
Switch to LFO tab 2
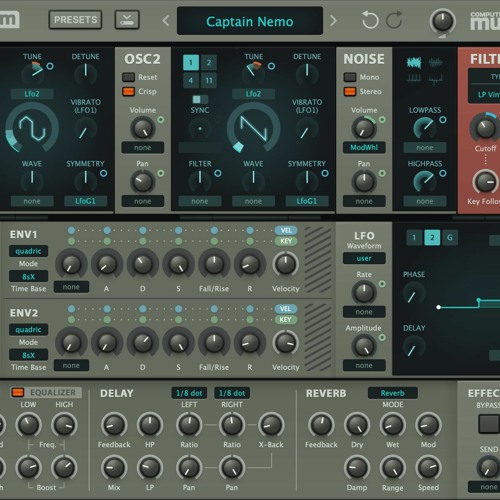(x=432, y=238)
